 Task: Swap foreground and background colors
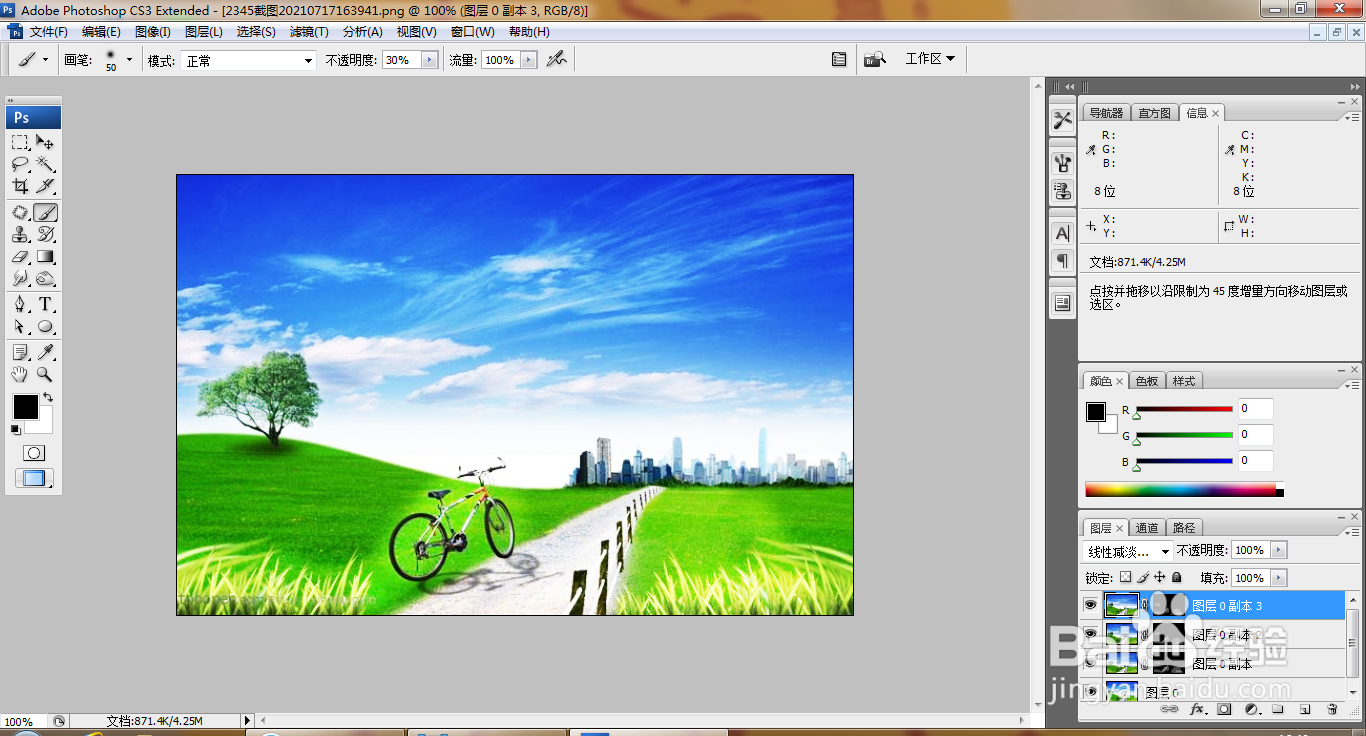48,398
